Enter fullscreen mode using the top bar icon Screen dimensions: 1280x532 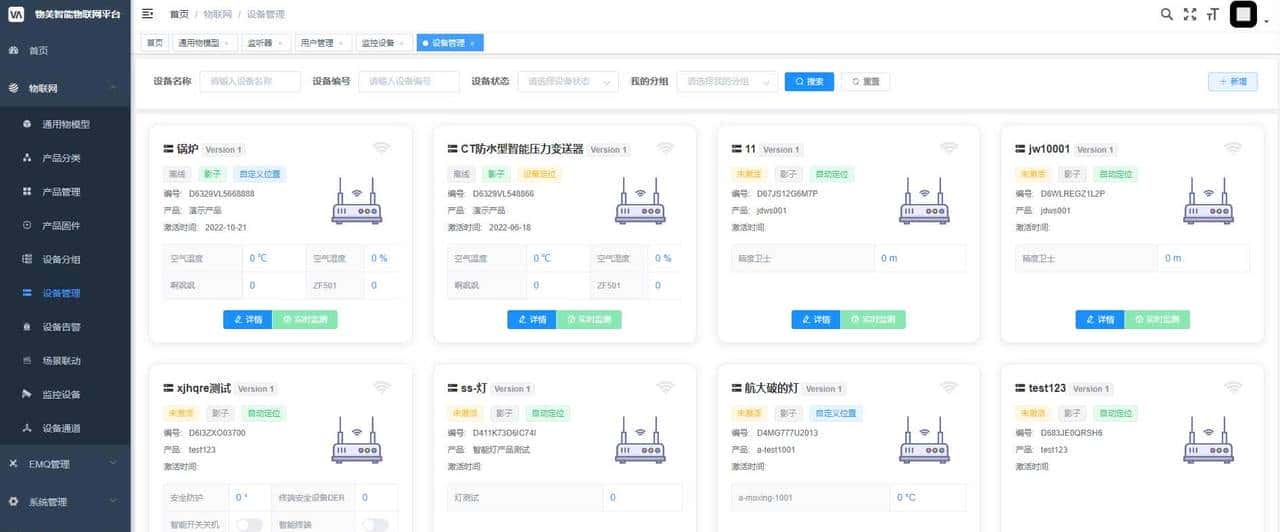pyautogui.click(x=1190, y=14)
